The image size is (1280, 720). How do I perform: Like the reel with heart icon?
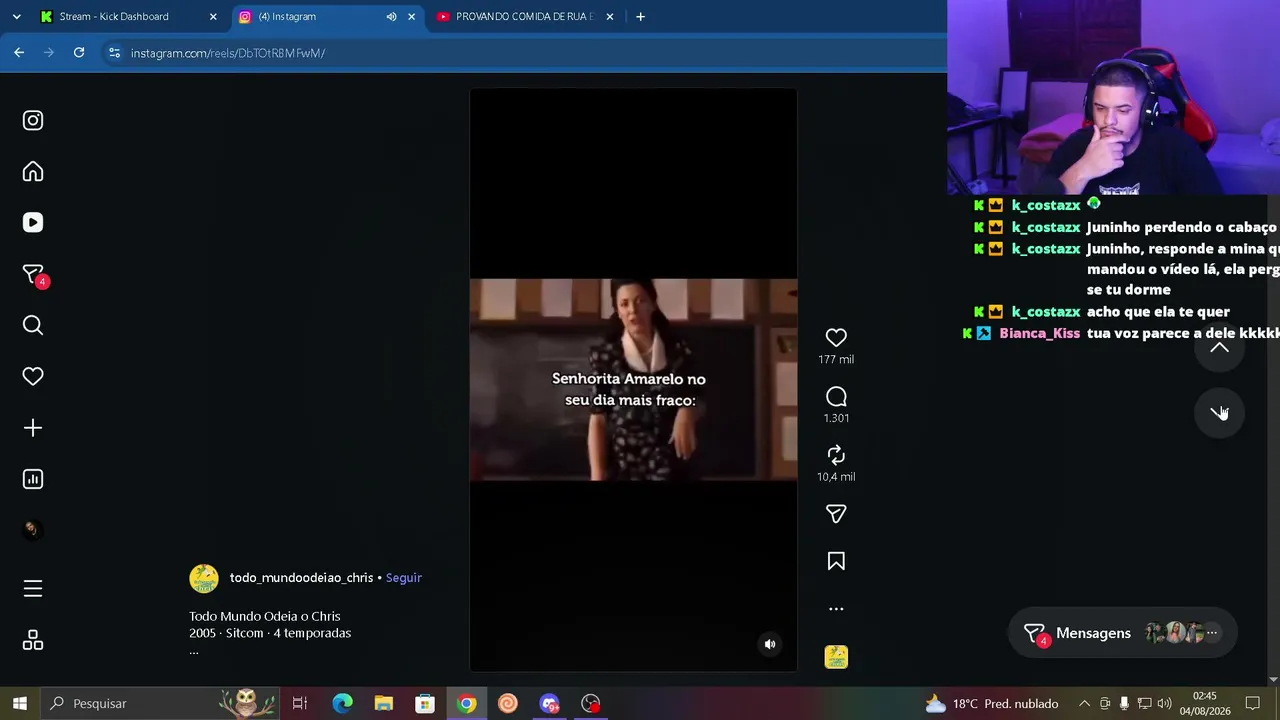[836, 338]
